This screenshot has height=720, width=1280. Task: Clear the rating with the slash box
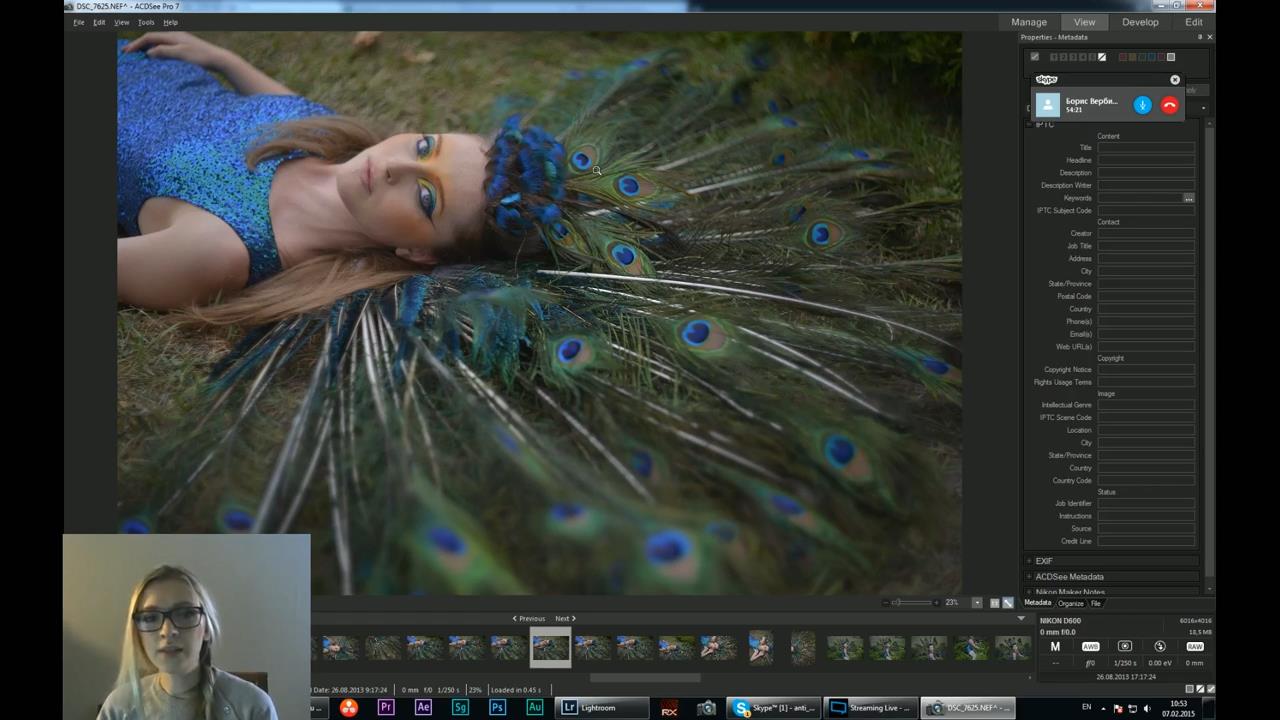click(x=1102, y=57)
